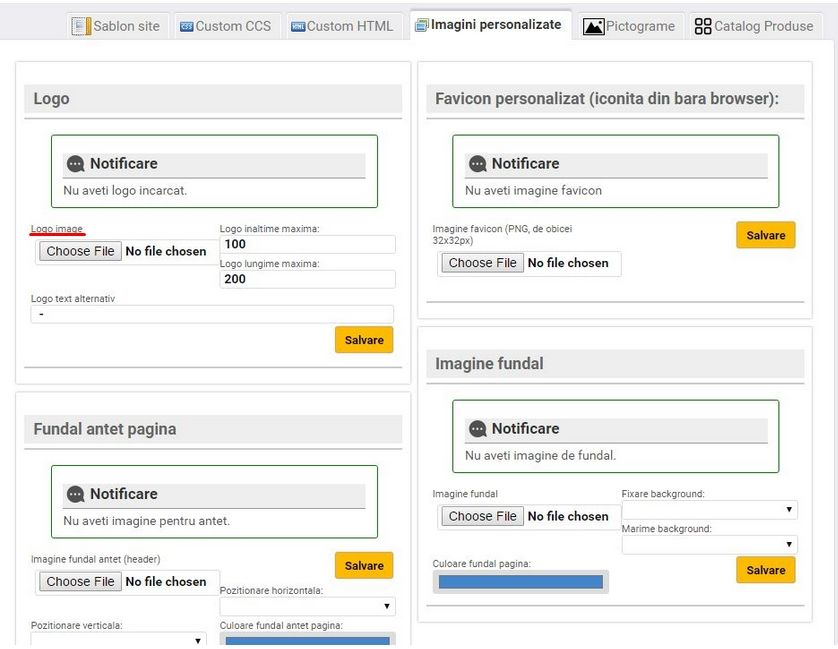Viewport: 838px width, 649px height.
Task: Switch to the Imagini personalizate tab
Action: tap(487, 25)
